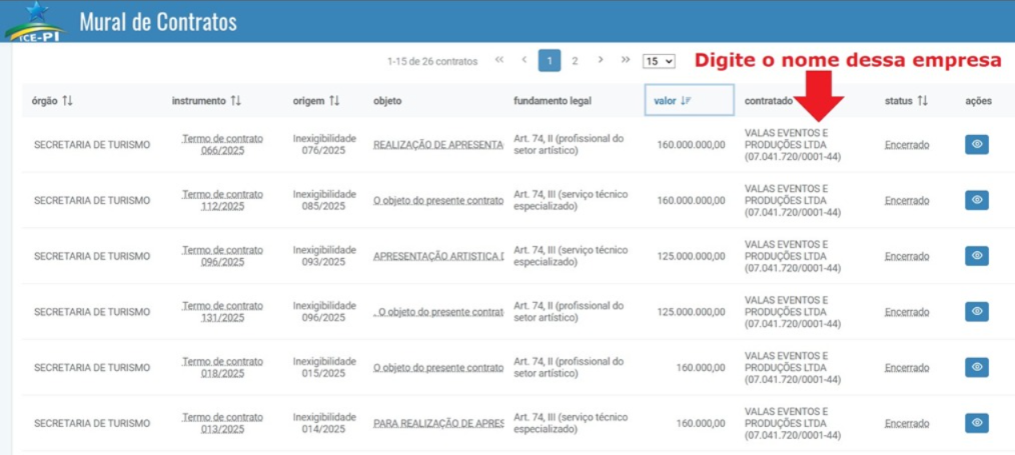Click Inexigibilidade 014/2025 cell
The height and width of the screenshot is (455, 1015).
324,423
